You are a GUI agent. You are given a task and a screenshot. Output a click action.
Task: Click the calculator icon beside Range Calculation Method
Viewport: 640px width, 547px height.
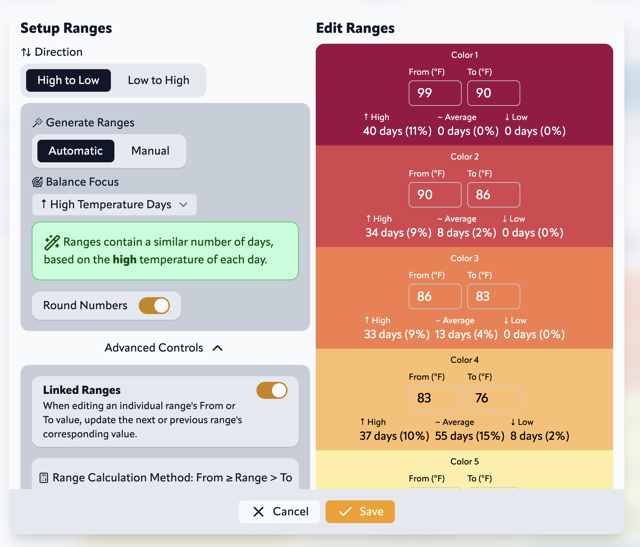point(44,478)
